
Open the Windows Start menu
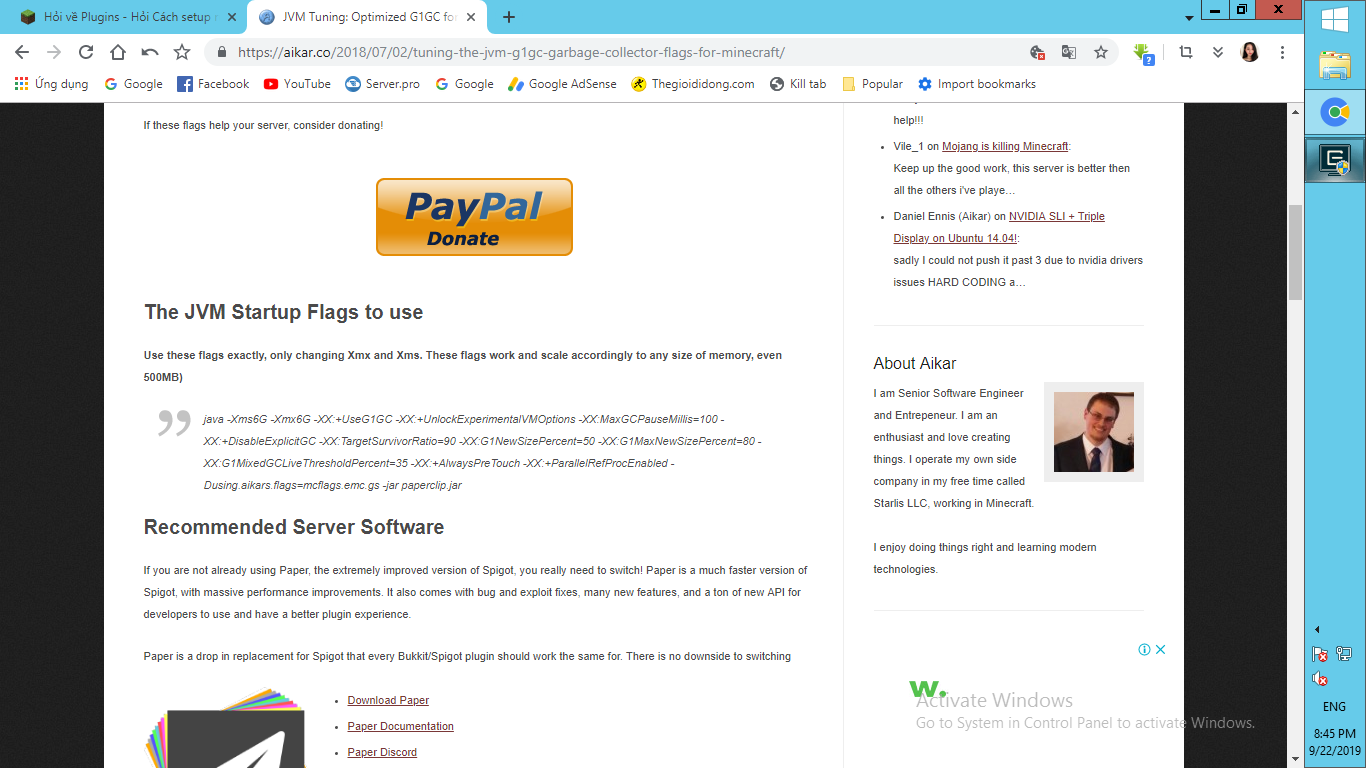click(x=1335, y=20)
